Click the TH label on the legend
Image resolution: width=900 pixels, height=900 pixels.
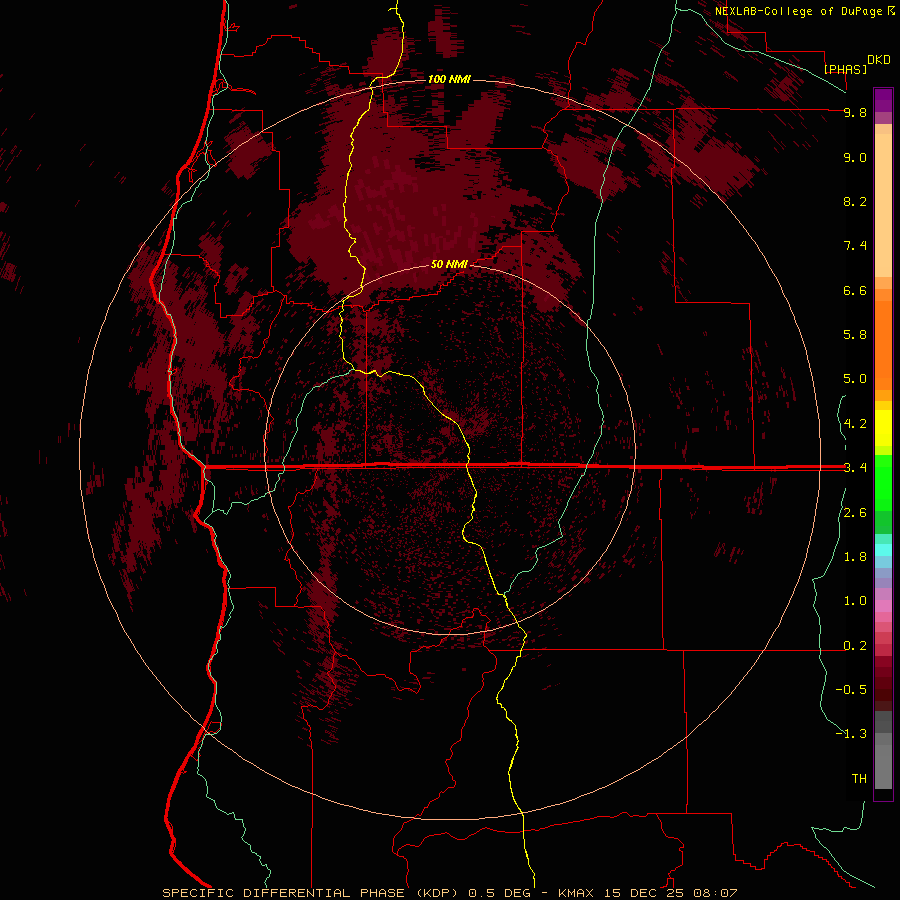coord(859,779)
